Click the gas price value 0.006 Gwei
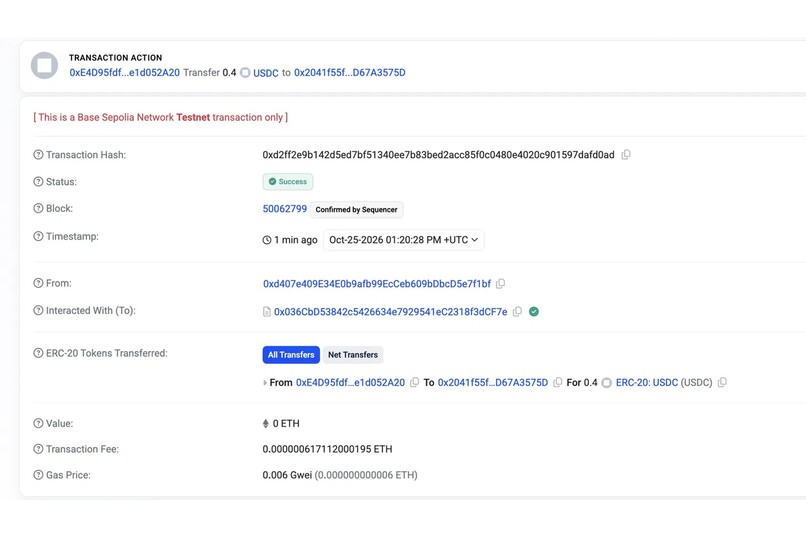 (x=287, y=475)
